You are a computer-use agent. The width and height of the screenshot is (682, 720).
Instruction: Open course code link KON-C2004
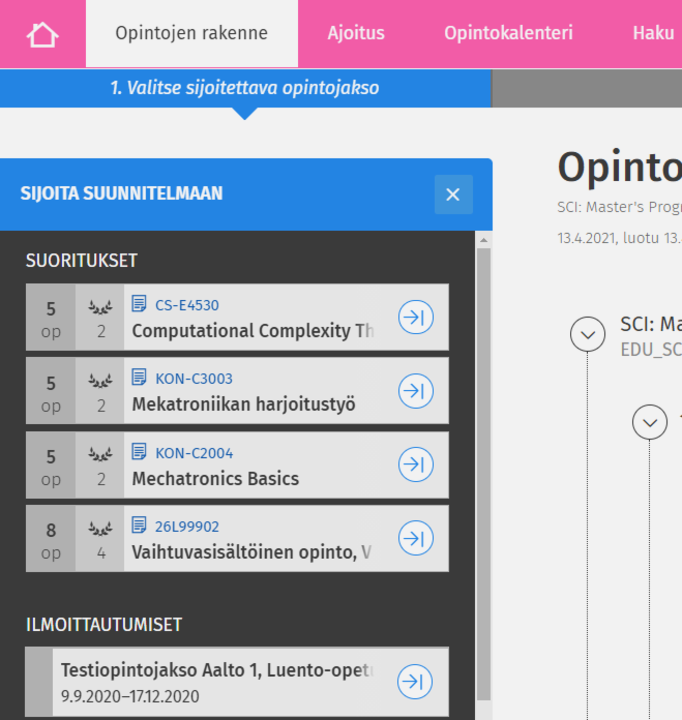194,453
